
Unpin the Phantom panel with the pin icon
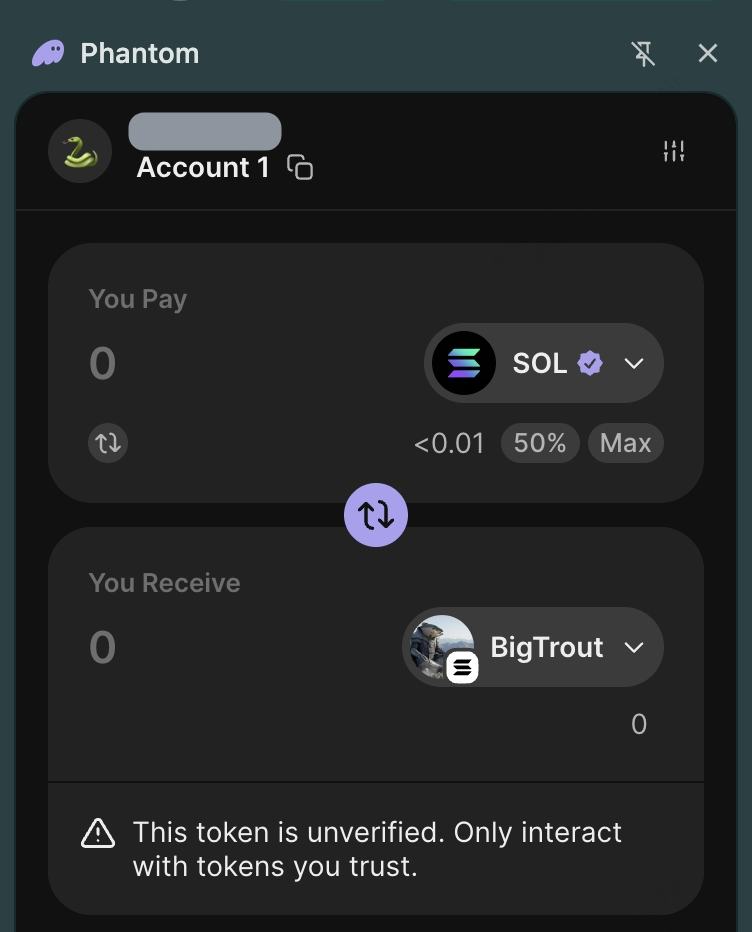point(644,54)
